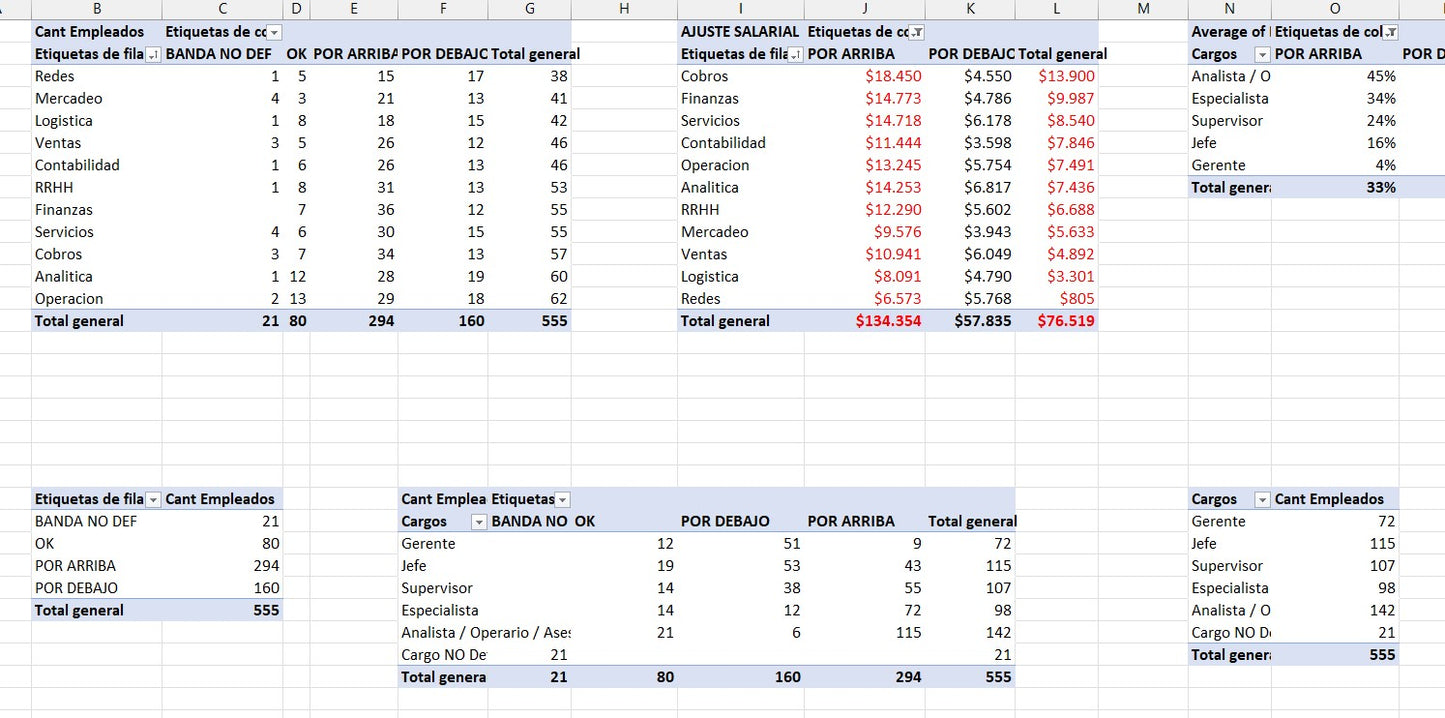Click the AJUSTE SALARIAL header cell

point(741,32)
